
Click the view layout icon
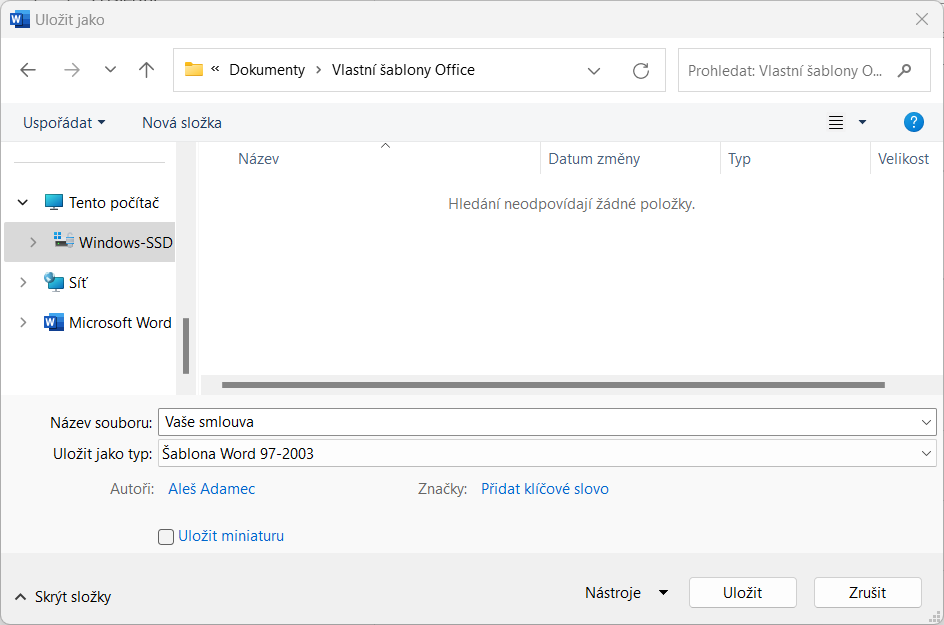pos(836,123)
